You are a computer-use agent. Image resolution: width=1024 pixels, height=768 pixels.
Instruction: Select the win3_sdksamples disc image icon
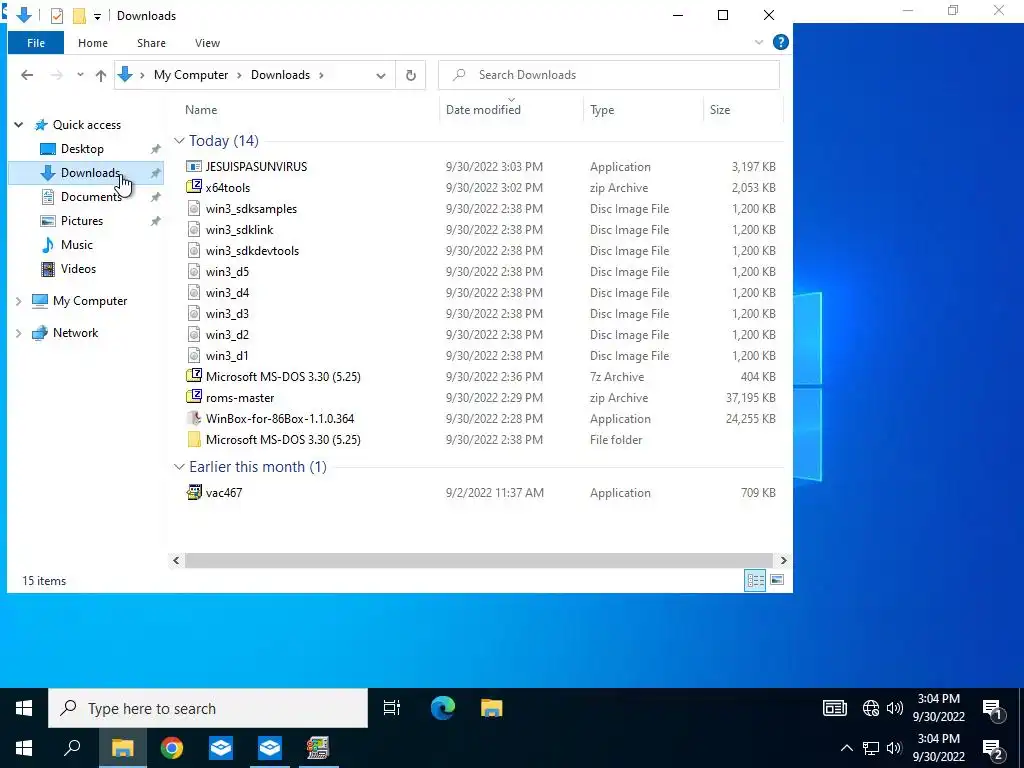click(193, 208)
